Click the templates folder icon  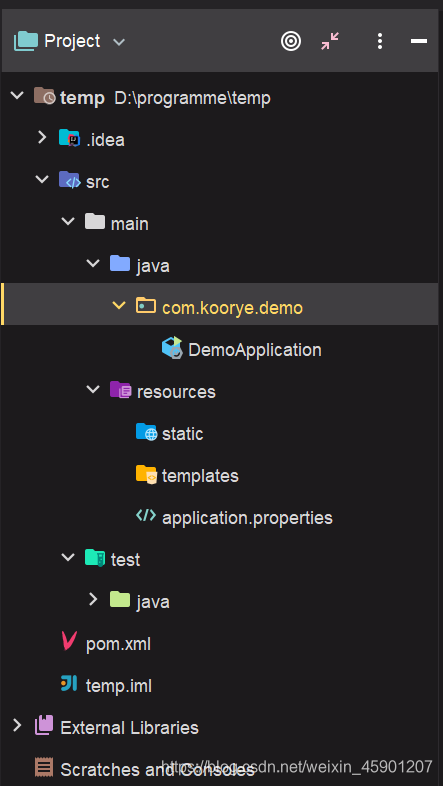(146, 474)
